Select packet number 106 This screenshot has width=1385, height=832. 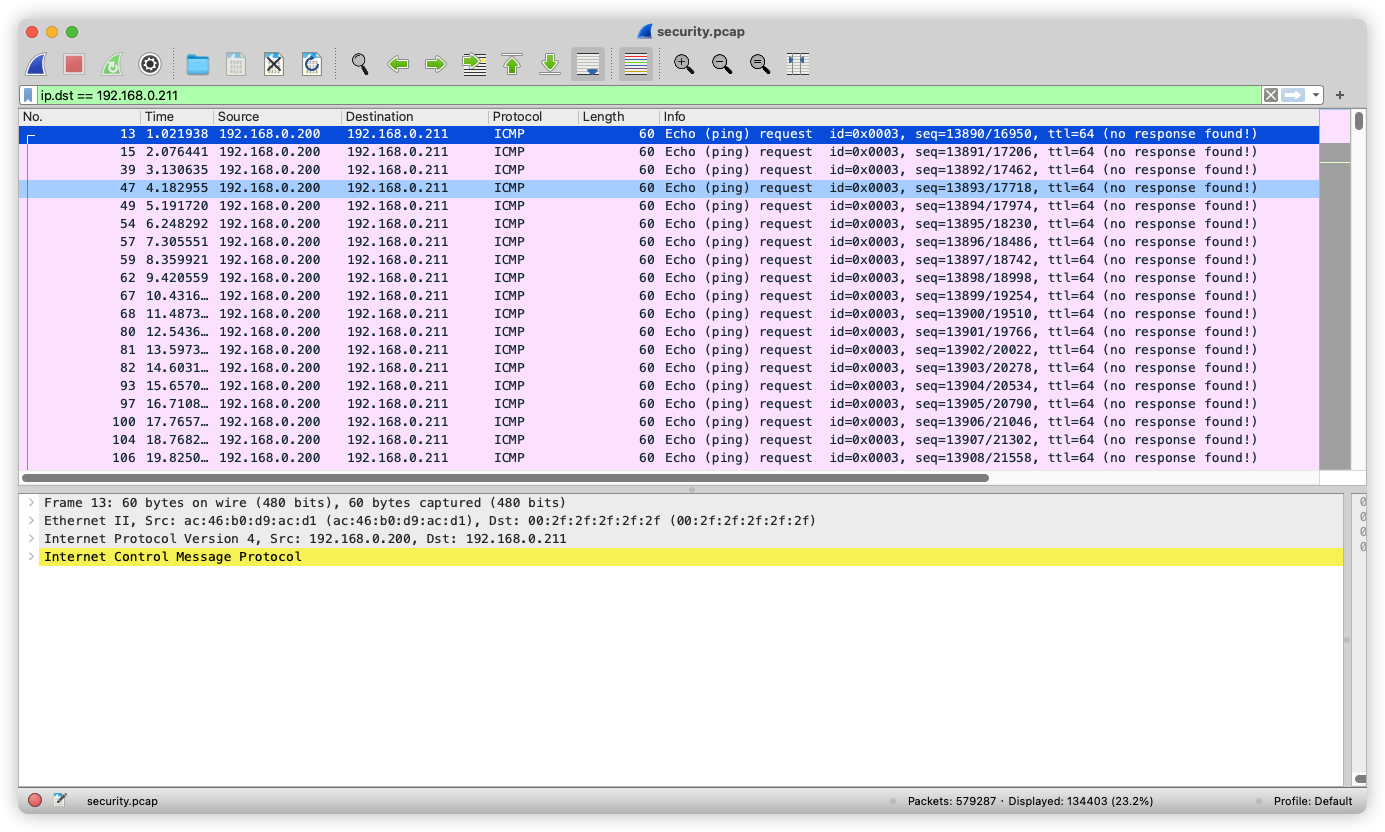[x=669, y=458]
